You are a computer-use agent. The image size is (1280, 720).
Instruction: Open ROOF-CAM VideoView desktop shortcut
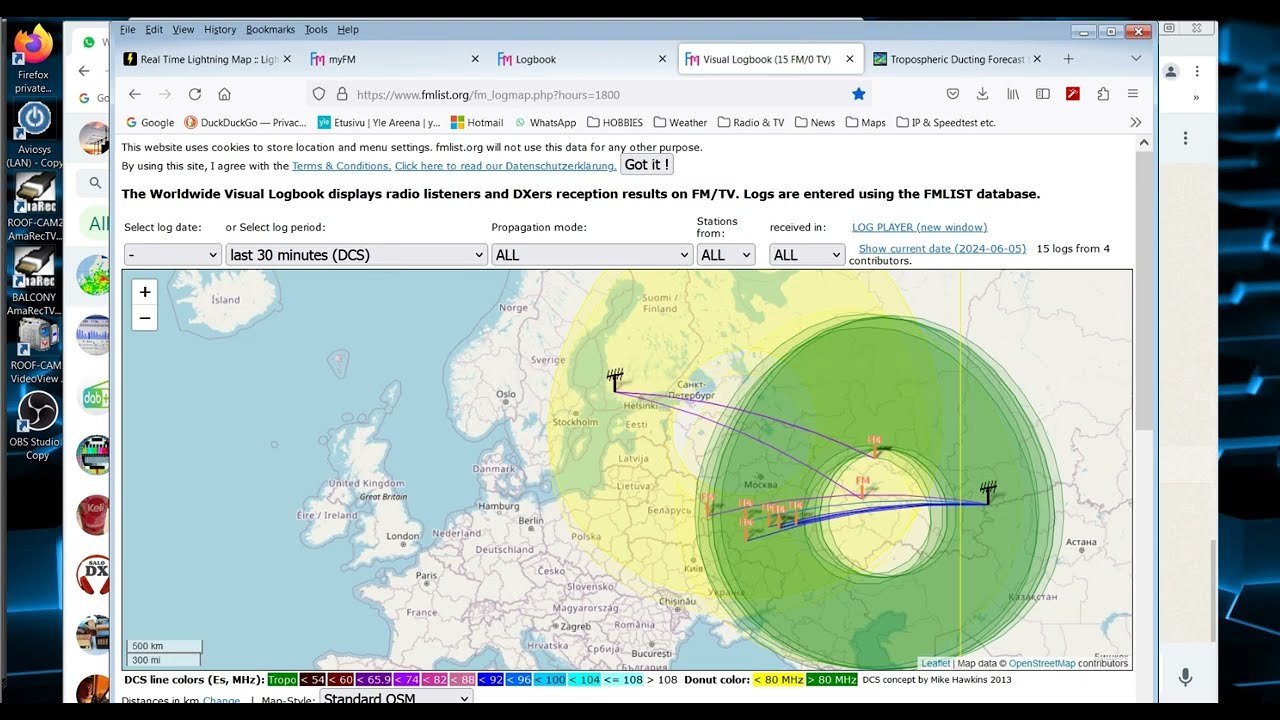[36, 350]
